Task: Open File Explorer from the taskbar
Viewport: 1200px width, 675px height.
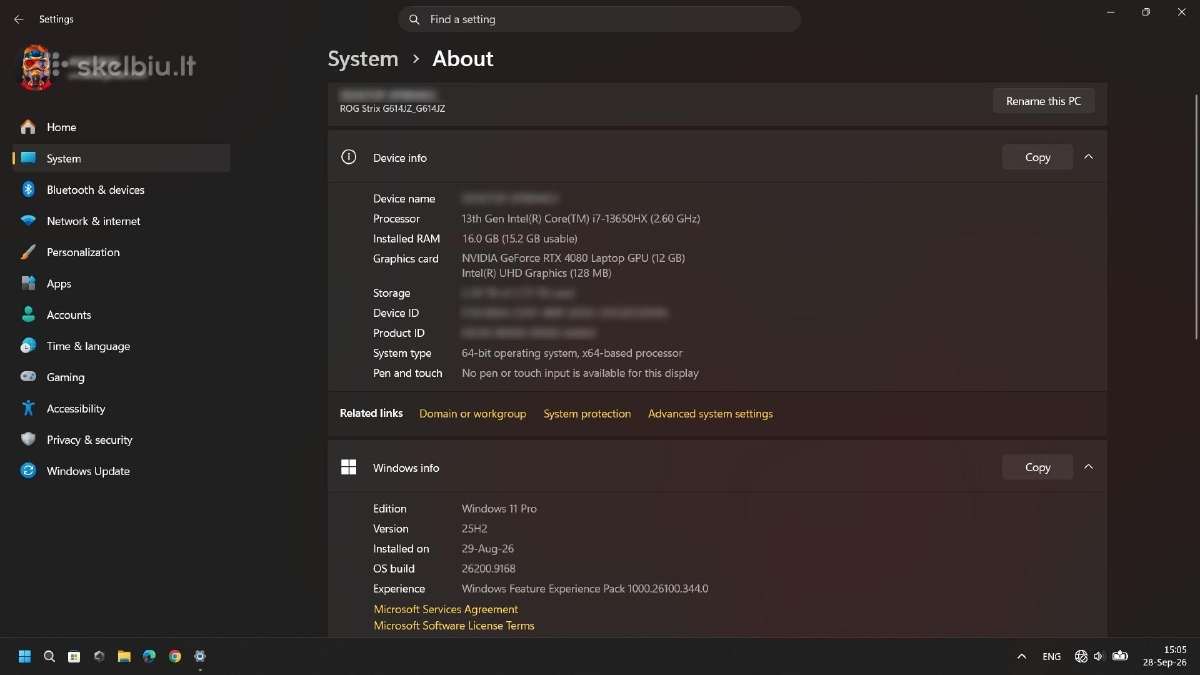Action: (x=124, y=657)
